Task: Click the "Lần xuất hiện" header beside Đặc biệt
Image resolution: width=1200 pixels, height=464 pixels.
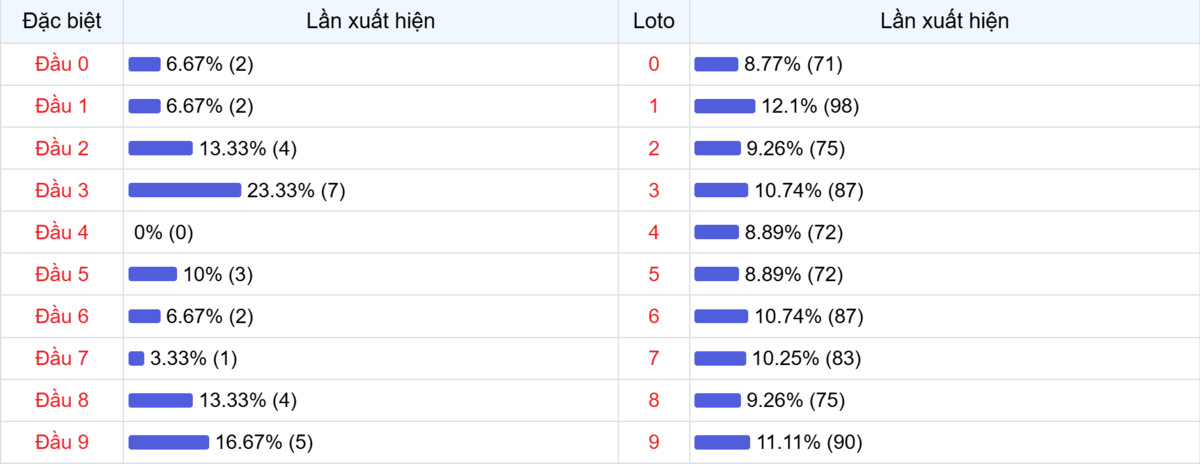Action: click(x=370, y=21)
